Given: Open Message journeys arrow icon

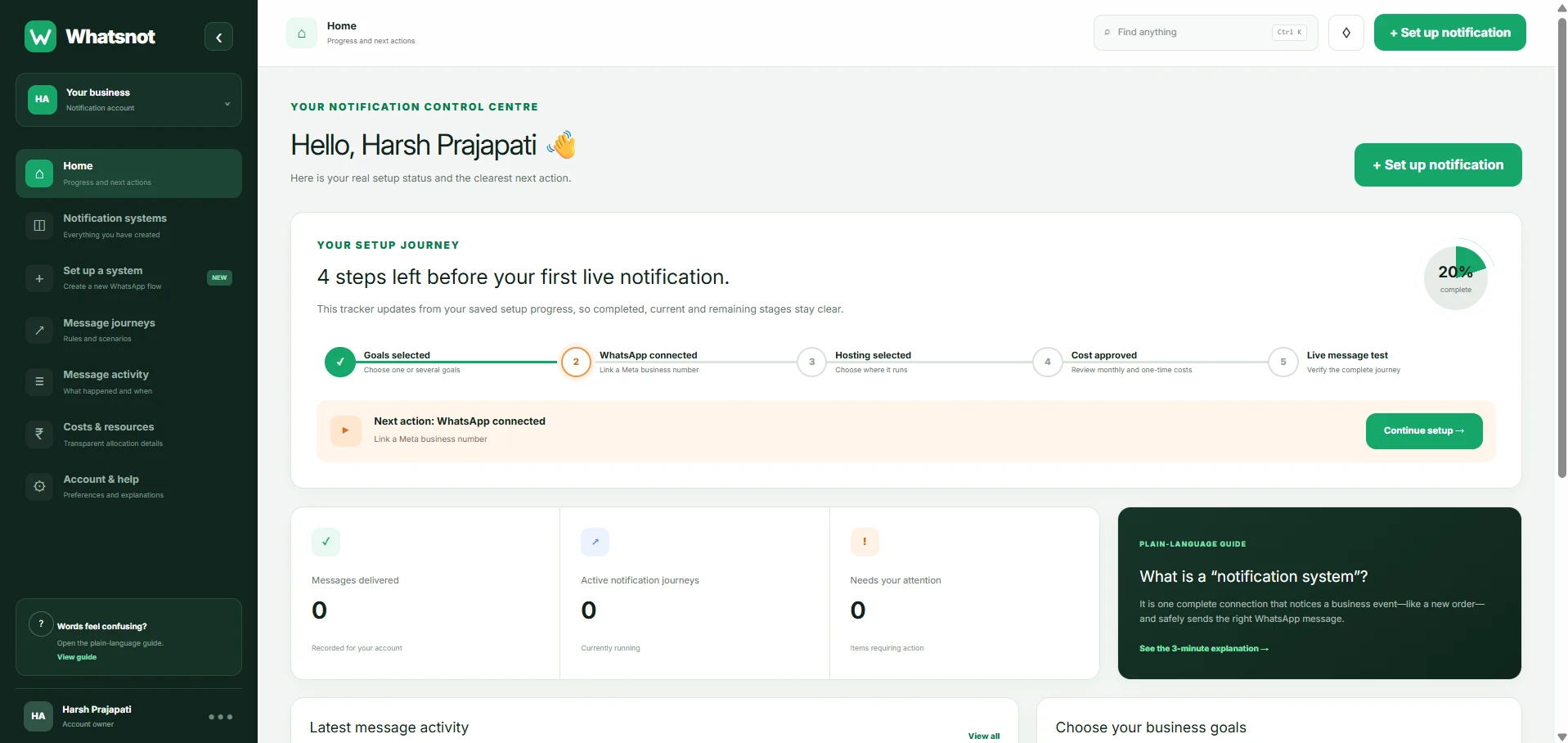Looking at the screenshot, I should (39, 331).
